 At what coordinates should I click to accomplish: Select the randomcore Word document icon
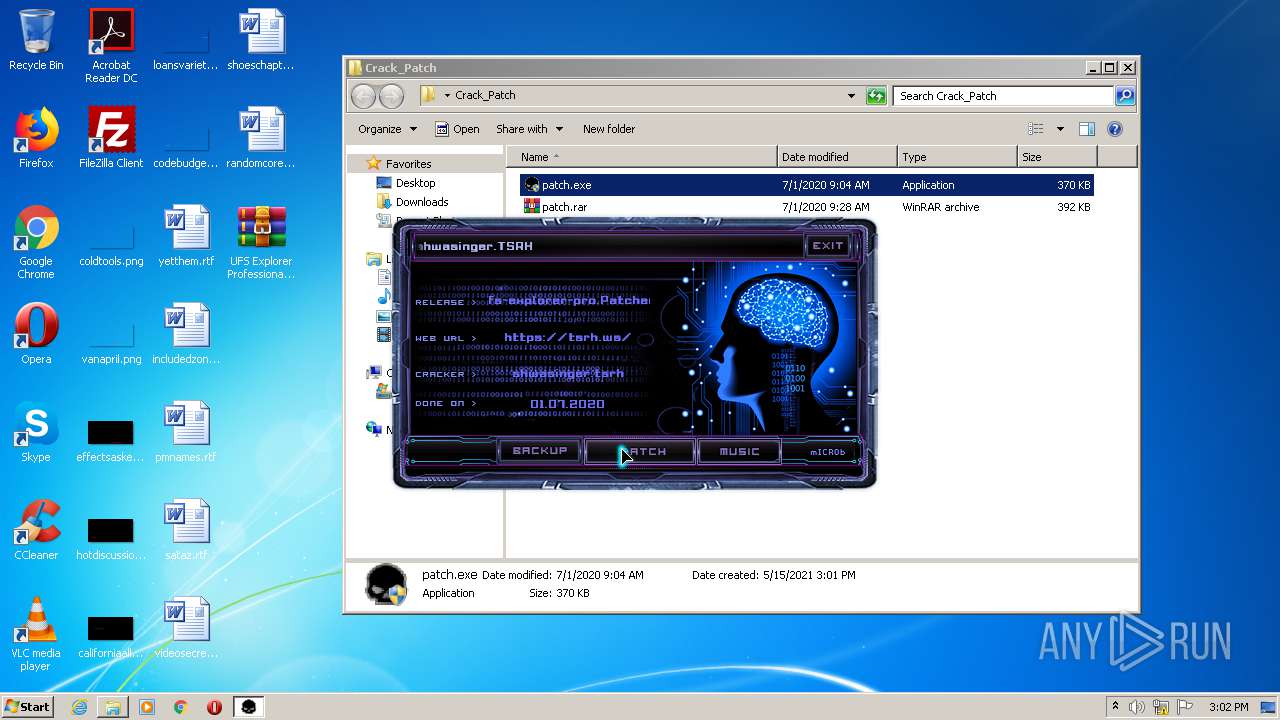click(x=261, y=138)
